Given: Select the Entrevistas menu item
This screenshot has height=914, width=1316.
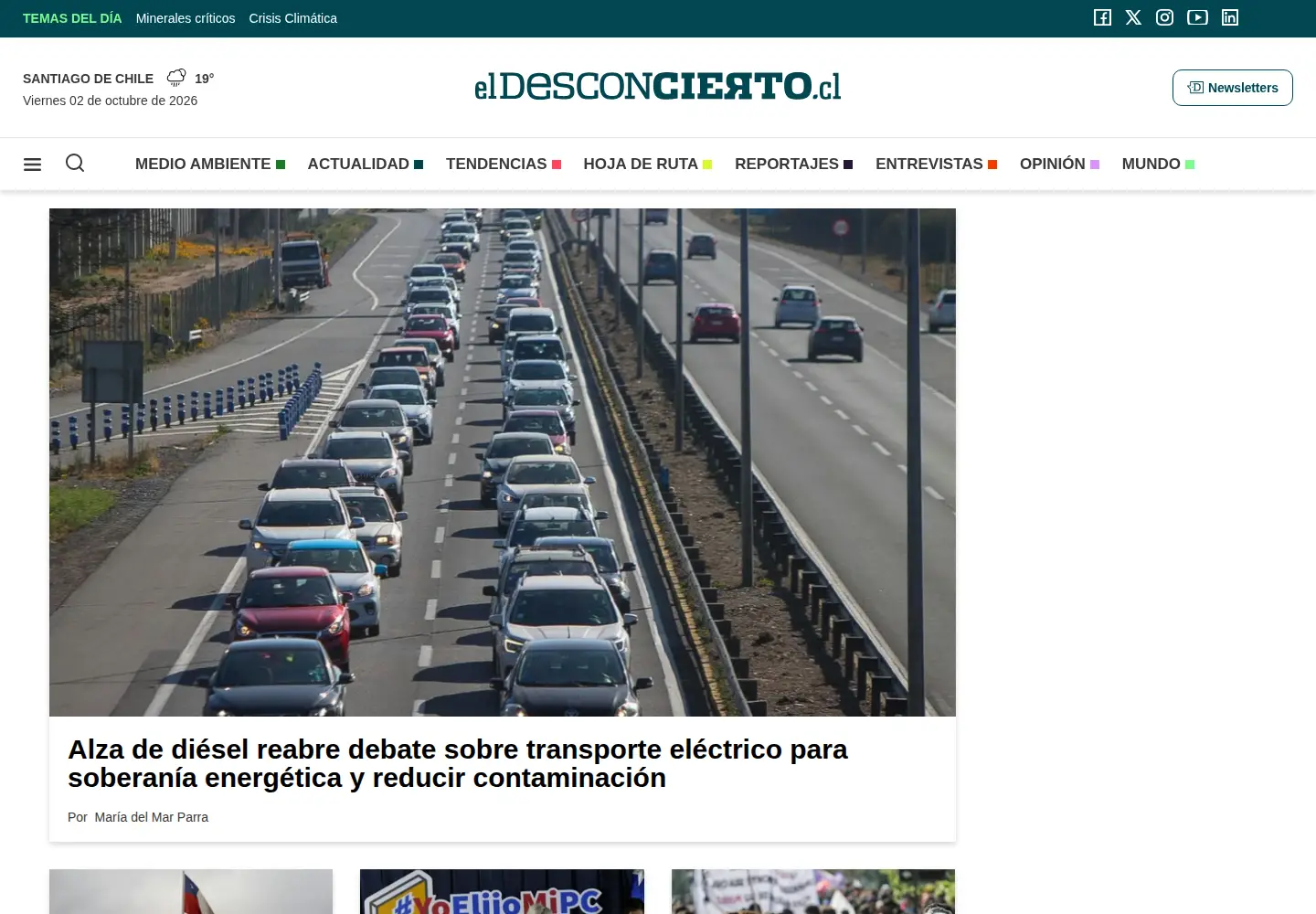Looking at the screenshot, I should tap(937, 164).
